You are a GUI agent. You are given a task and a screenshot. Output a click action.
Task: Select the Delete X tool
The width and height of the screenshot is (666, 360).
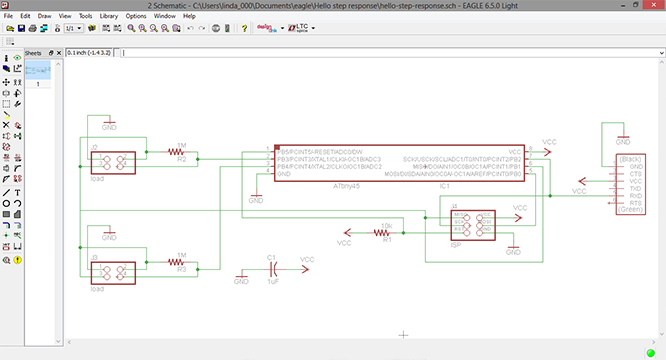point(6,125)
